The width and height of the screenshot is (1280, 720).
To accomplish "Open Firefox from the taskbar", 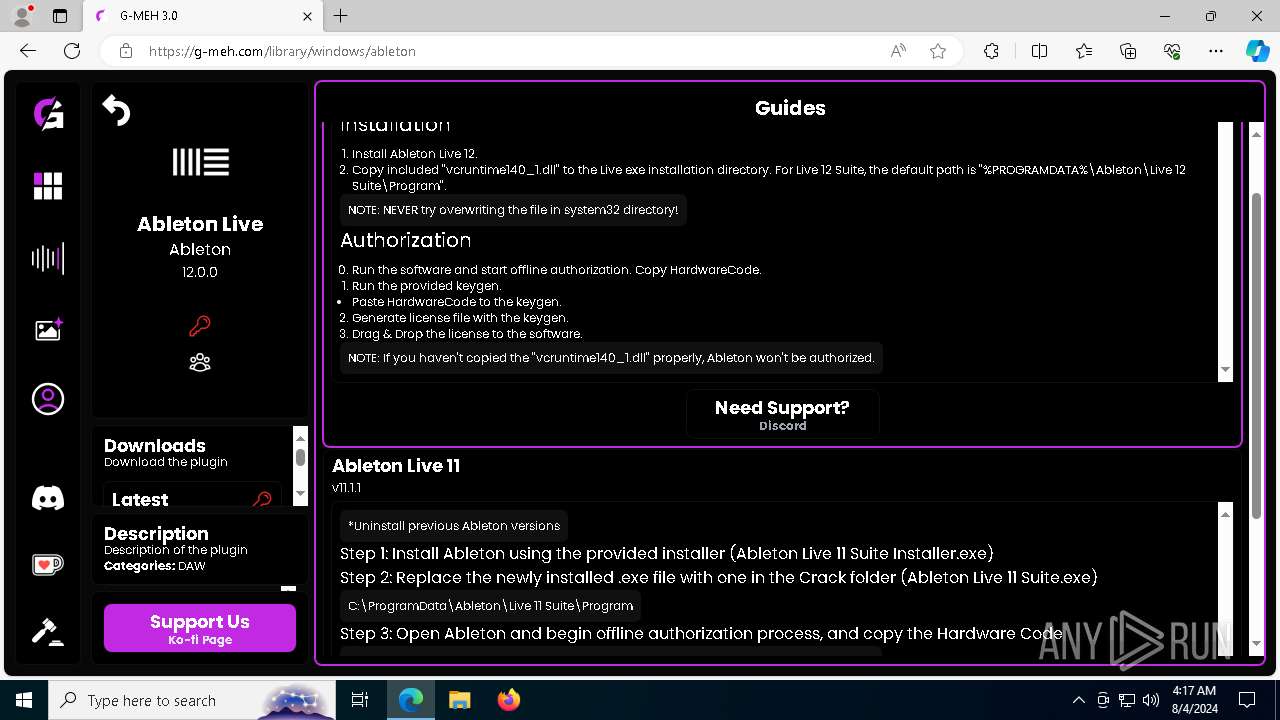I will (508, 700).
